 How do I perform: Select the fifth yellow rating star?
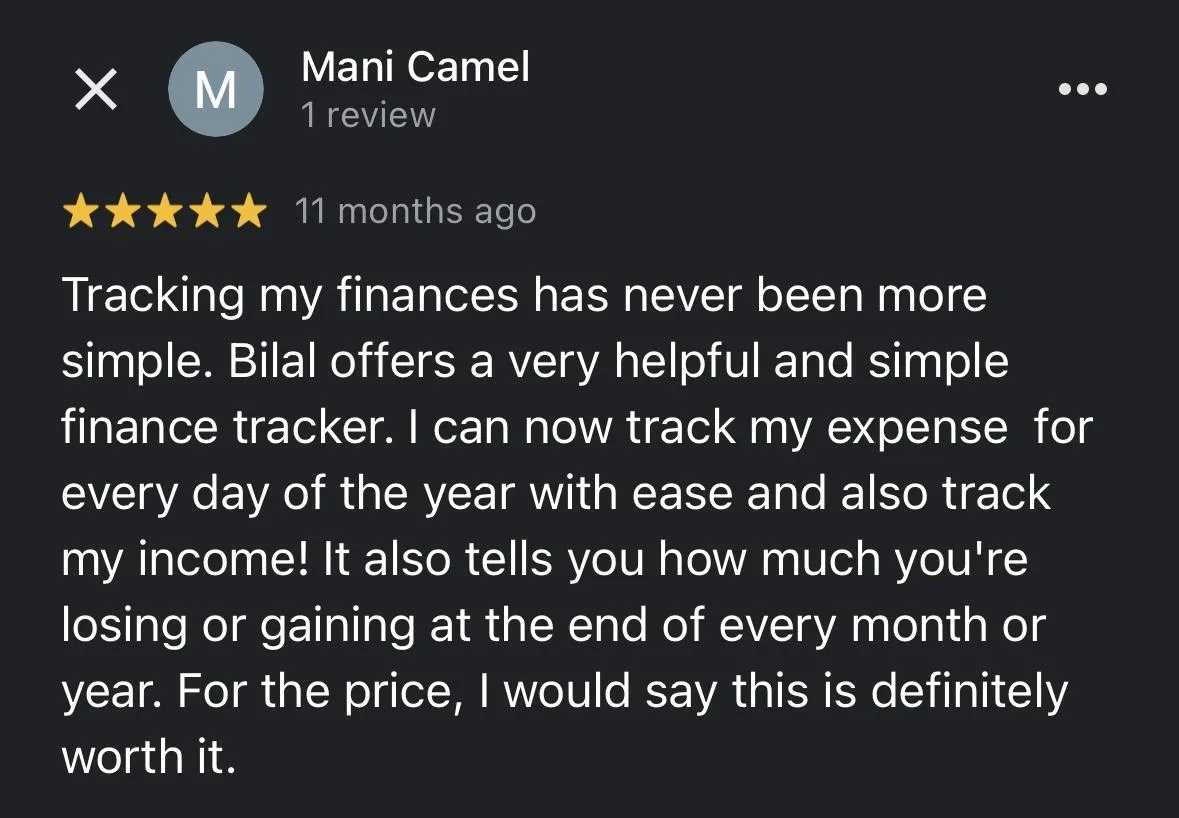coord(249,211)
